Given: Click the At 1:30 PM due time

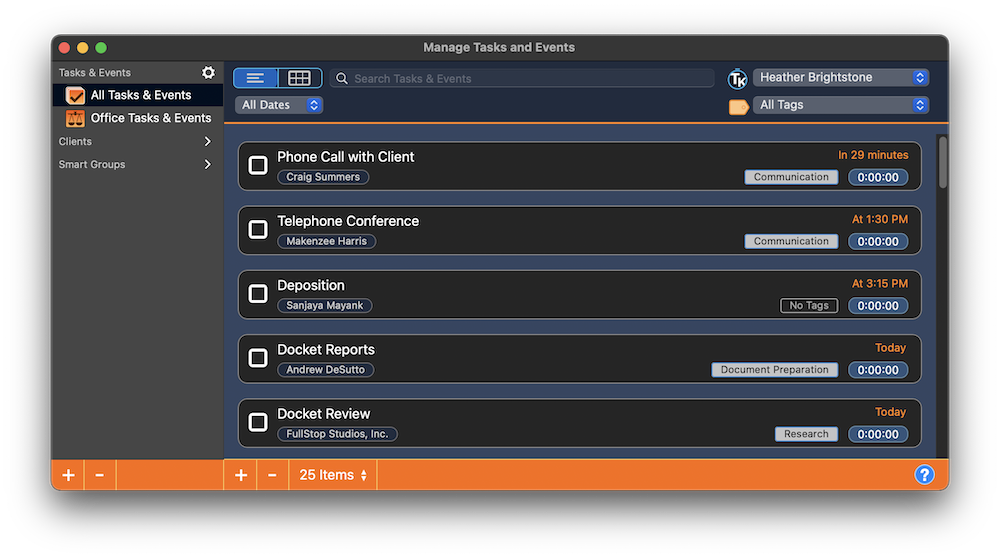Looking at the screenshot, I should click(879, 219).
